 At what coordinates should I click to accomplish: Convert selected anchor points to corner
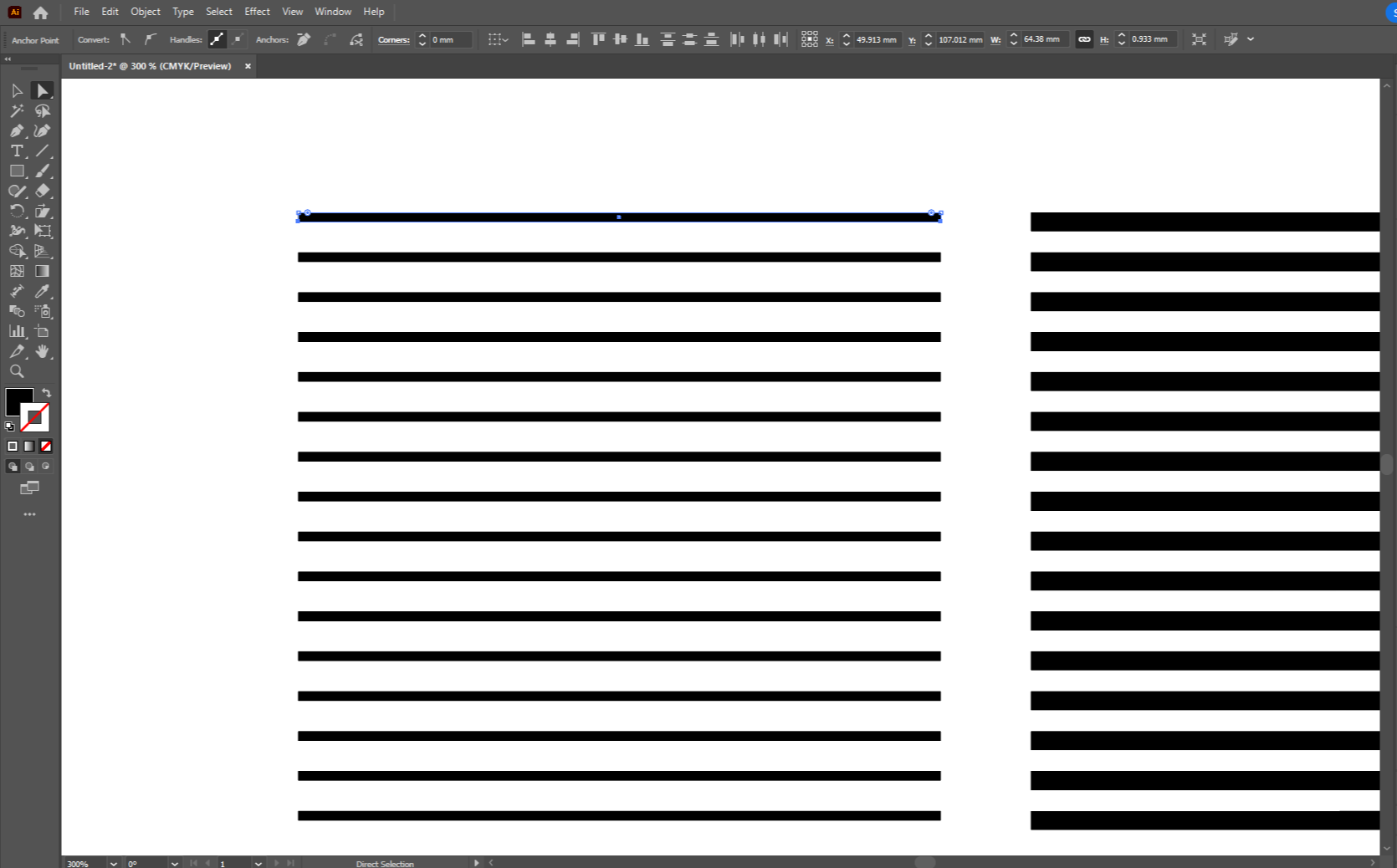coord(125,39)
